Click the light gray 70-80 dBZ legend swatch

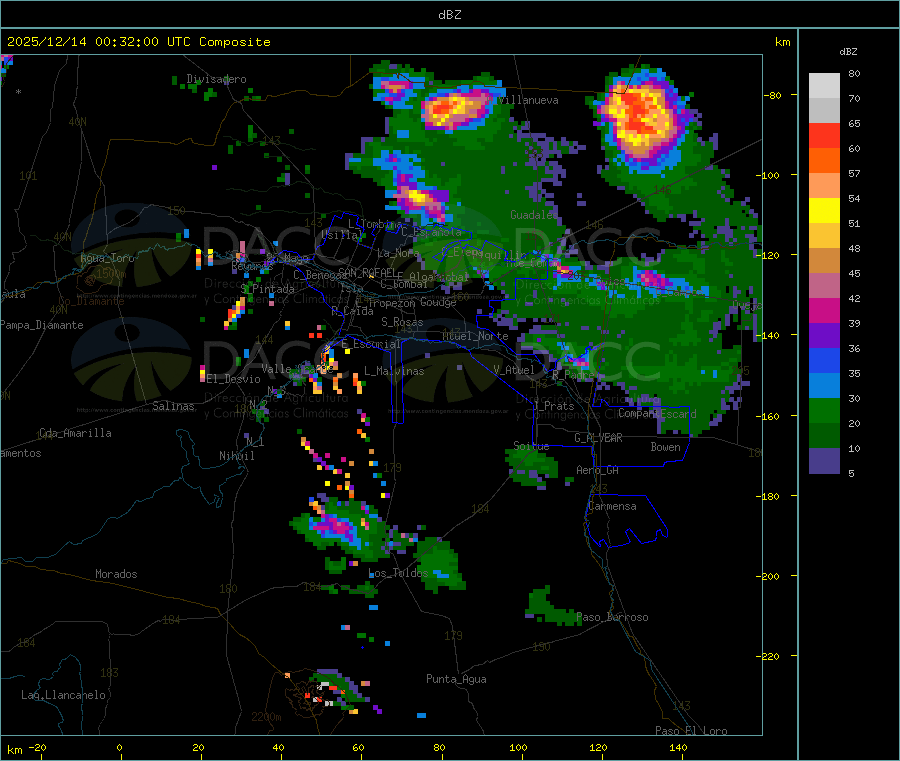824,86
